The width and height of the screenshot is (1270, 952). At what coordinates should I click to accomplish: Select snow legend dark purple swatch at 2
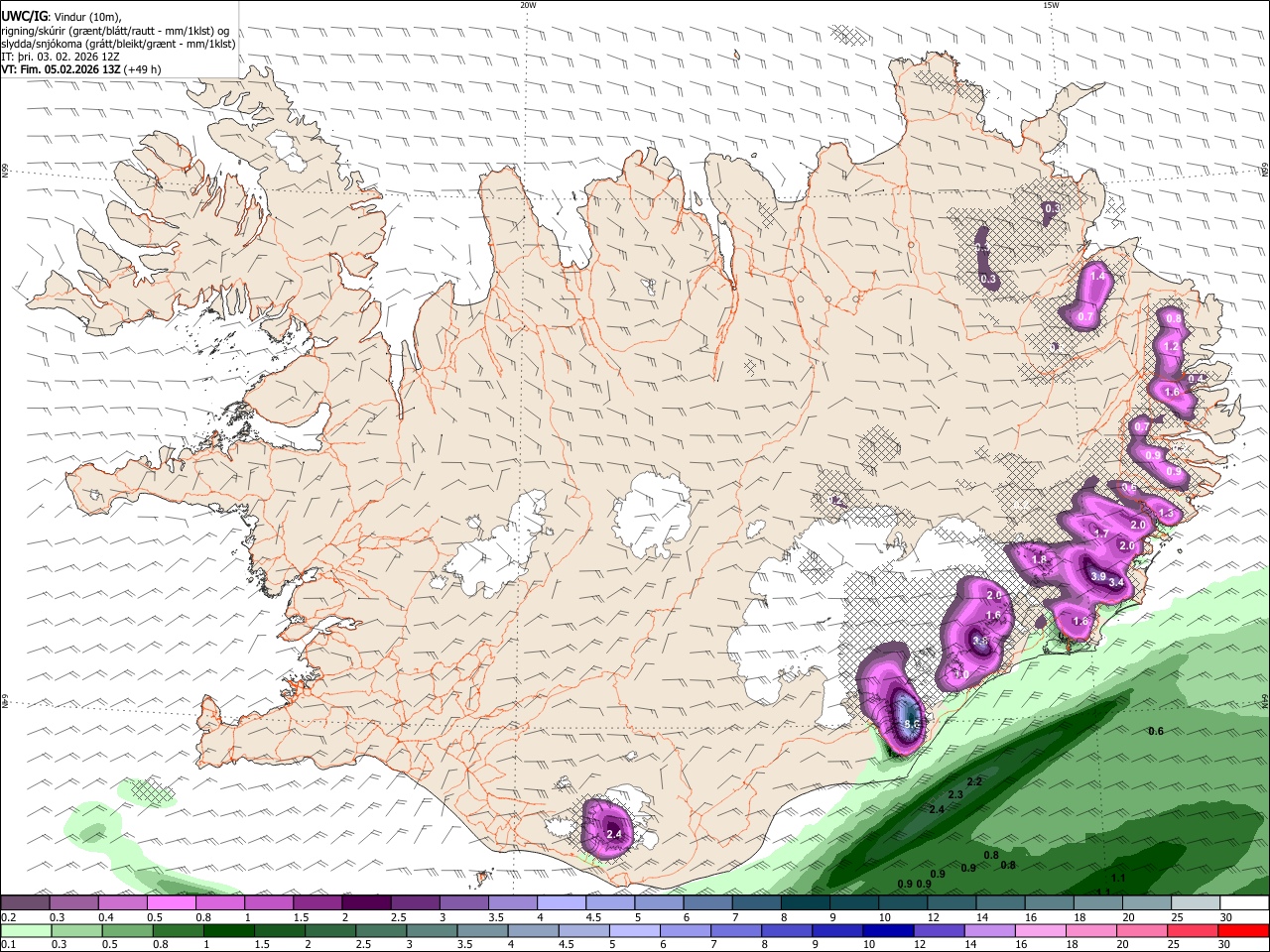tap(366, 903)
